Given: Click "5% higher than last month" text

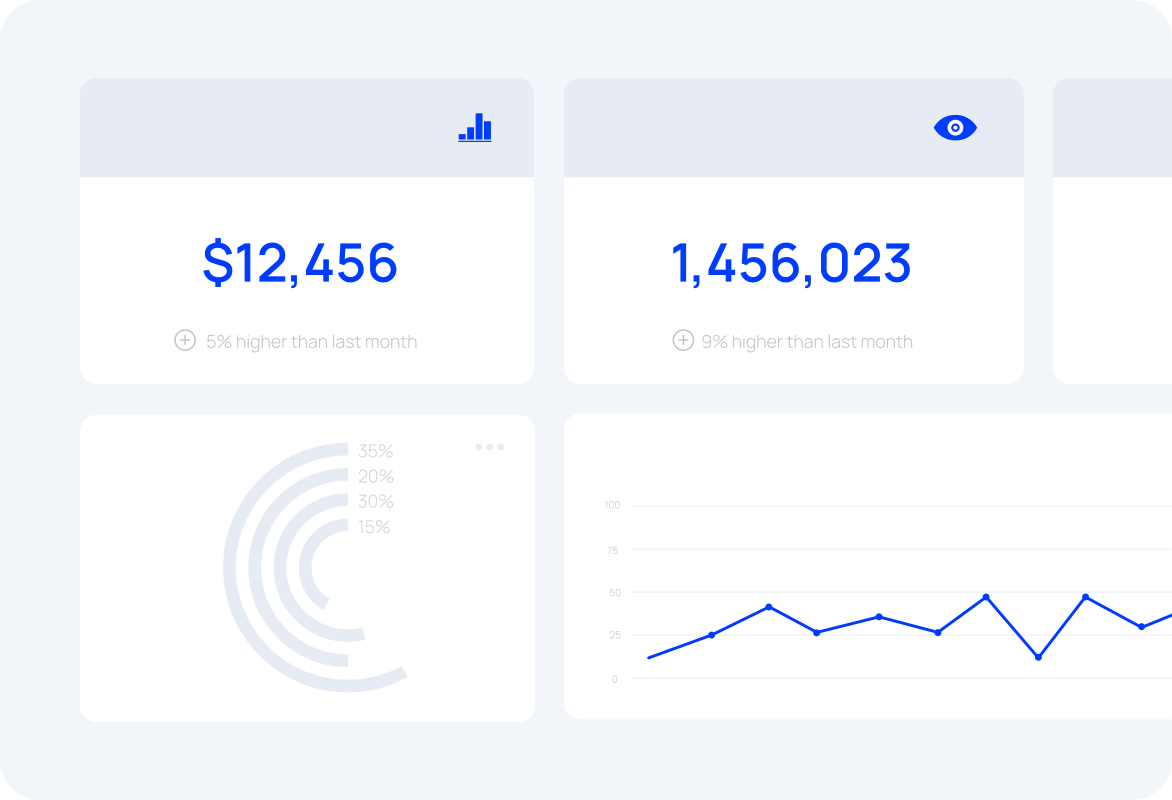Looking at the screenshot, I should 312,342.
